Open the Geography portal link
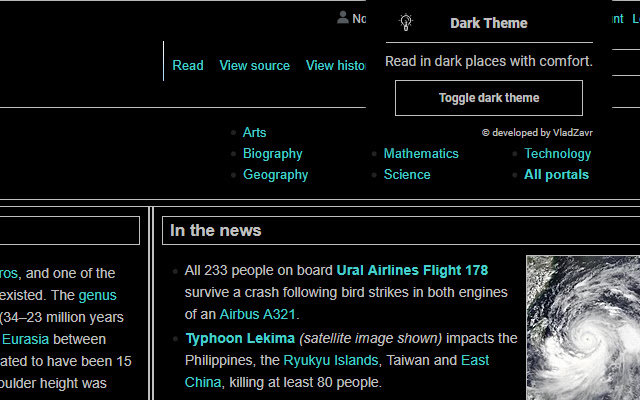 click(276, 175)
